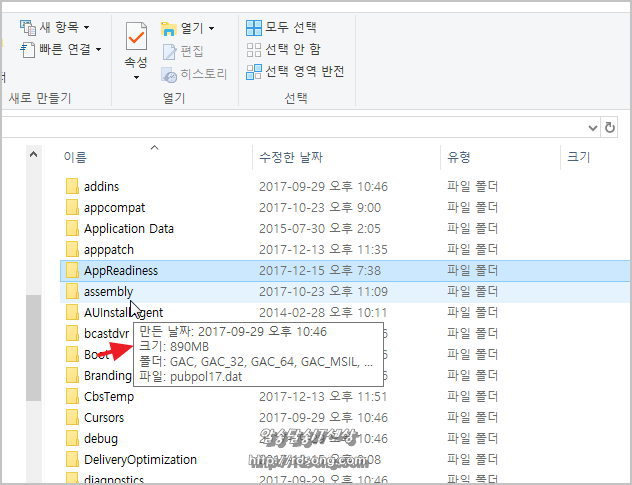Select the AUInstallAgent folder icon
The height and width of the screenshot is (485, 632).
coord(73,312)
